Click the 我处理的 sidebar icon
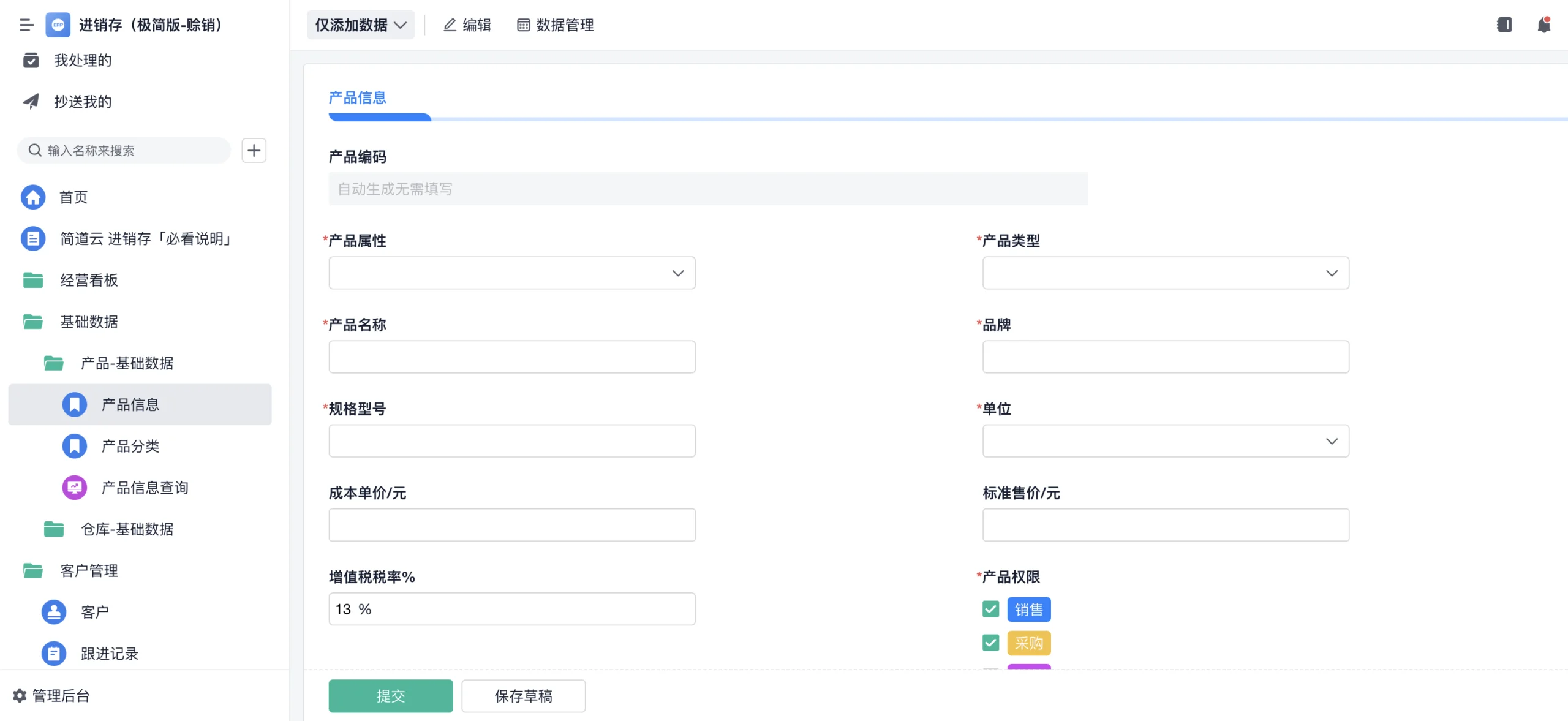This screenshot has height=721, width=1568. point(32,59)
